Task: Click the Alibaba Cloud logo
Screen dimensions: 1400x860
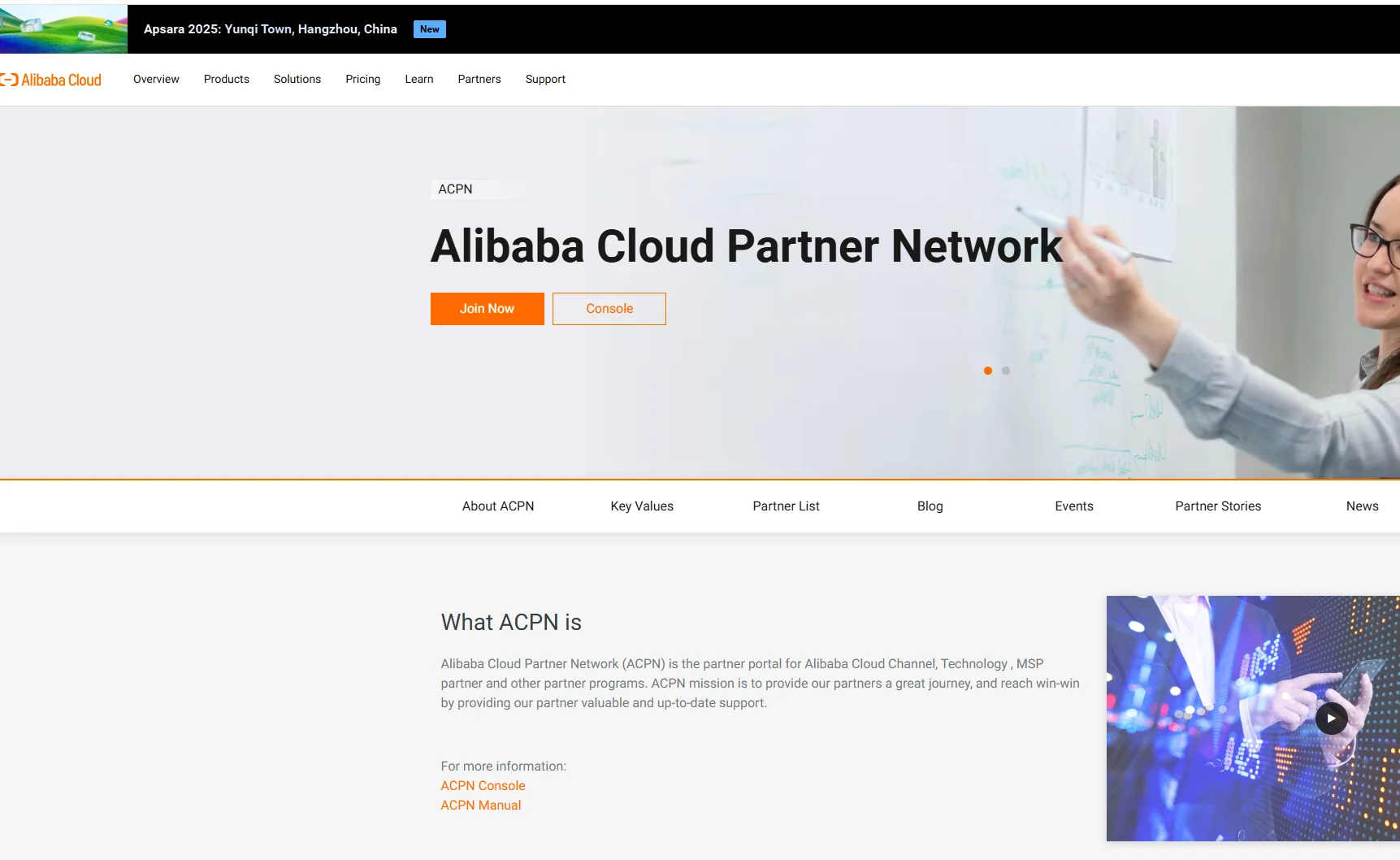Action: pos(50,80)
